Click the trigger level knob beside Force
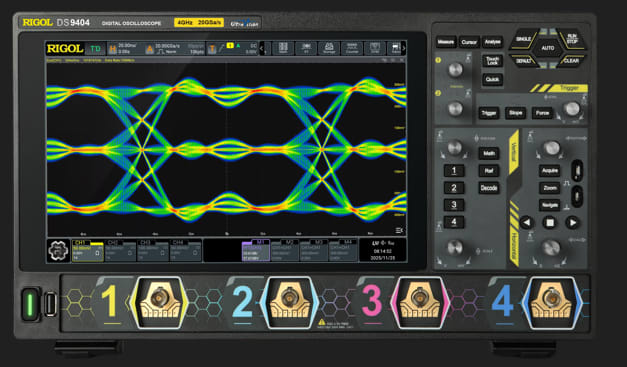This screenshot has width=627, height=367. (572, 108)
